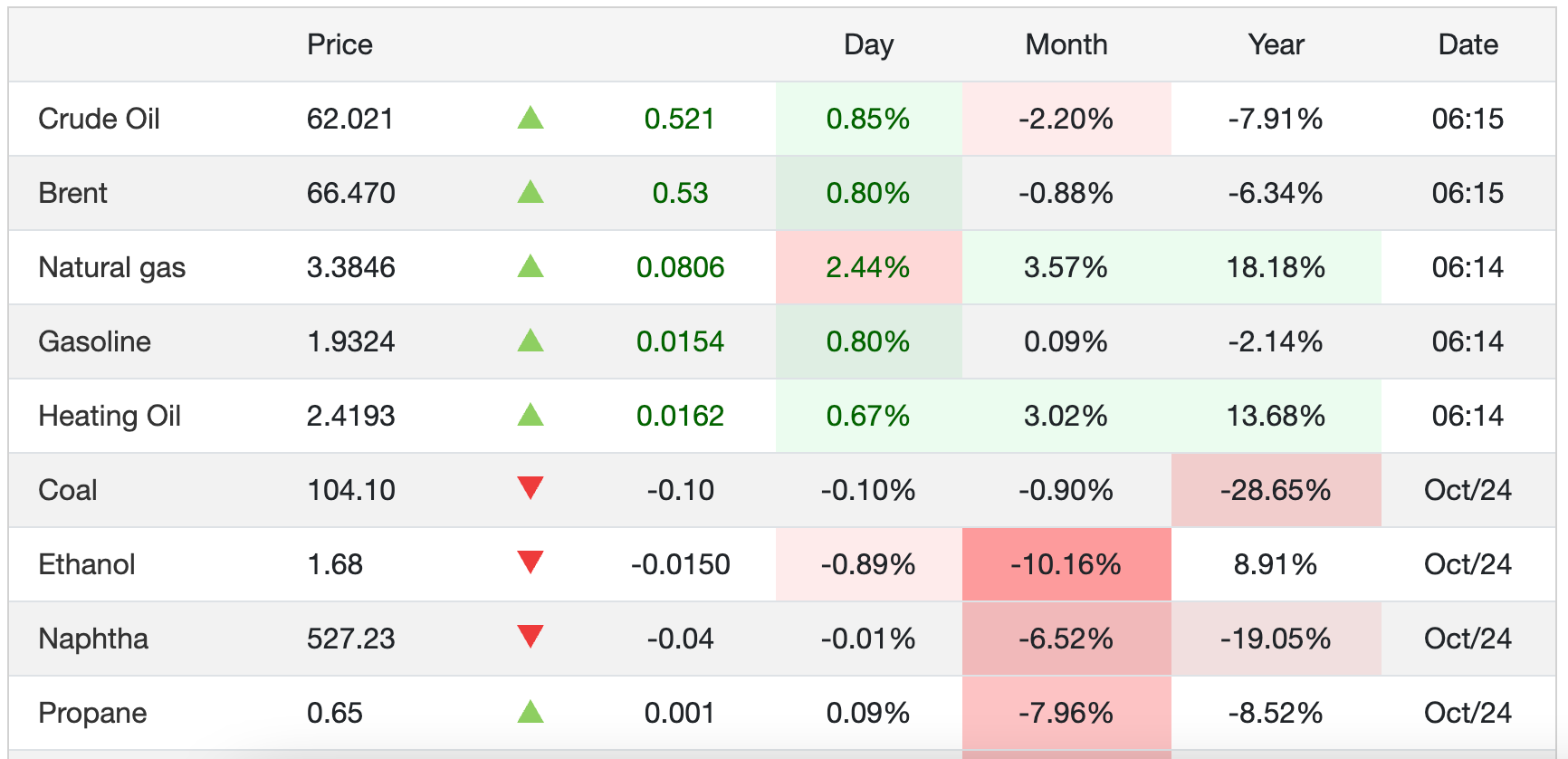Open the Heating Oil commodity link
Viewport: 1568px width, 759px height.
110,416
